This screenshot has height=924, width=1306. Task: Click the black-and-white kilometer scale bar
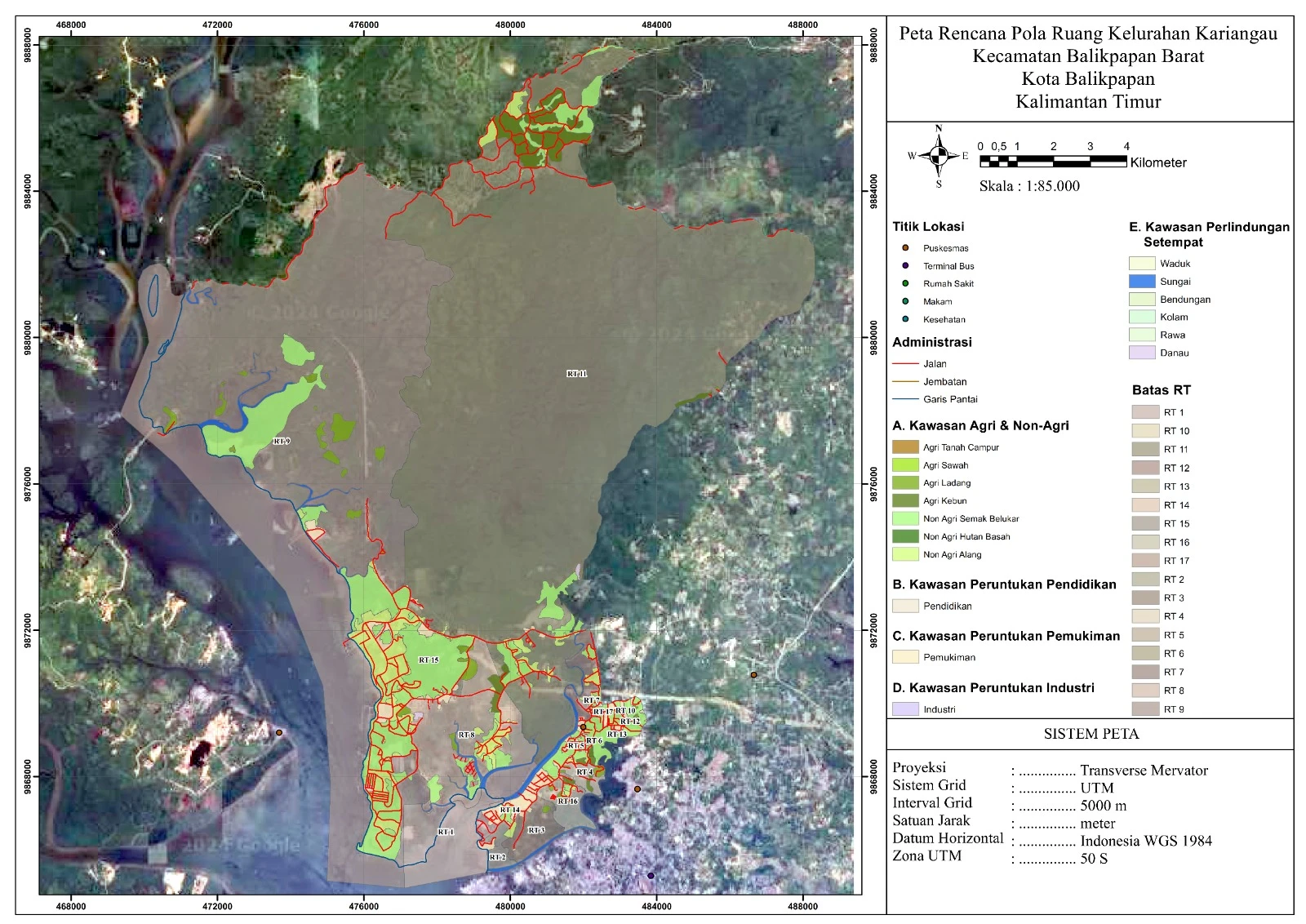(x=1053, y=162)
